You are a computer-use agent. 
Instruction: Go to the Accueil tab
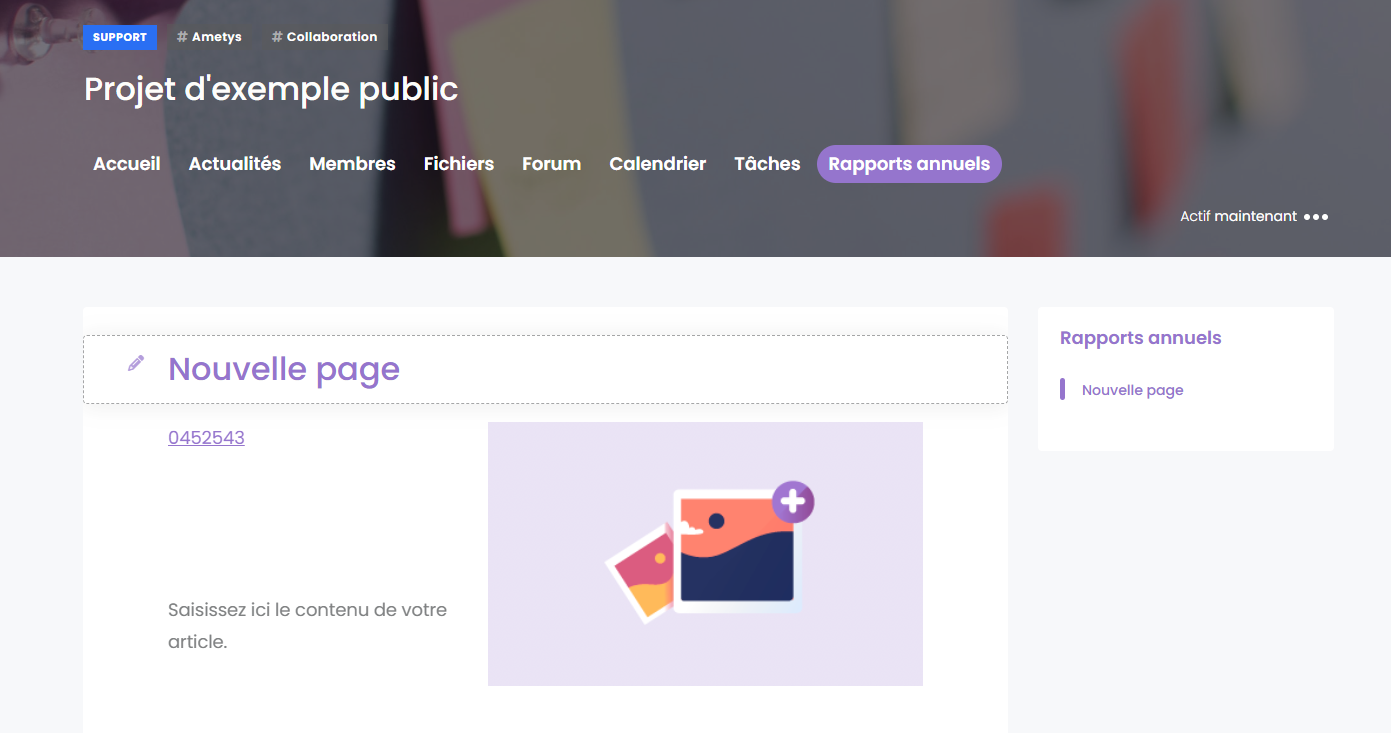tap(127, 164)
